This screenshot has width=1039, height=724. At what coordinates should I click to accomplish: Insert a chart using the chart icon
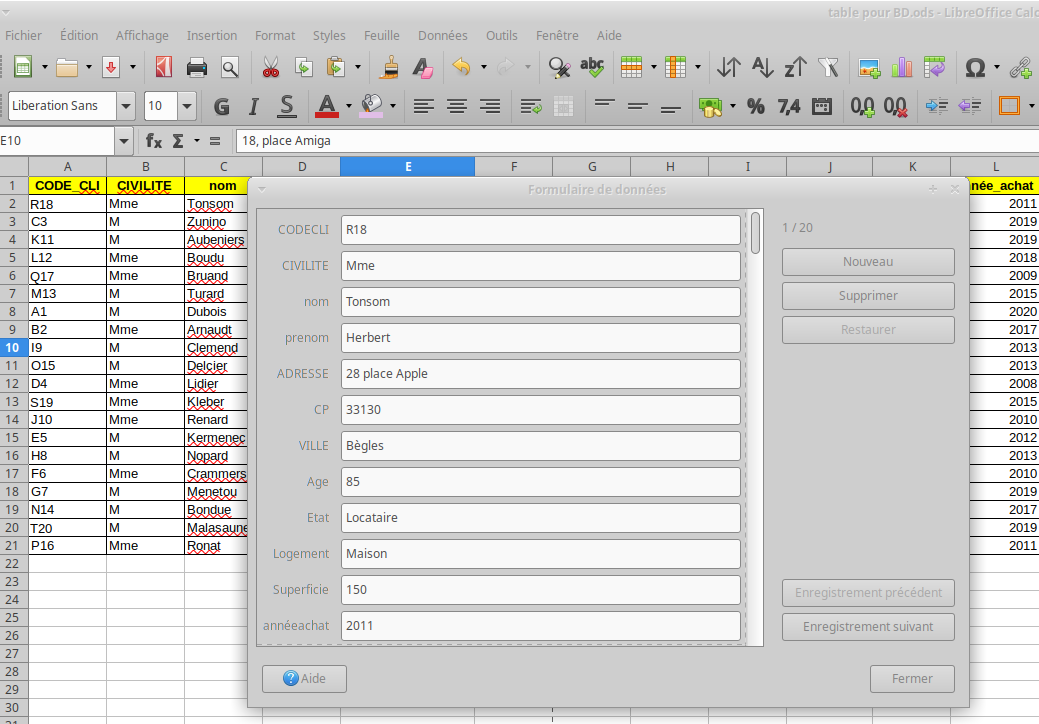[x=902, y=68]
